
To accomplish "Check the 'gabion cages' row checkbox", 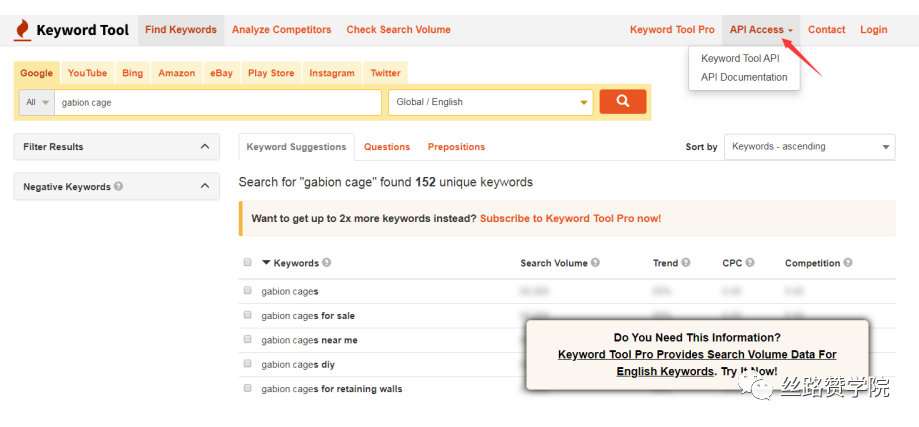I will coord(247,290).
